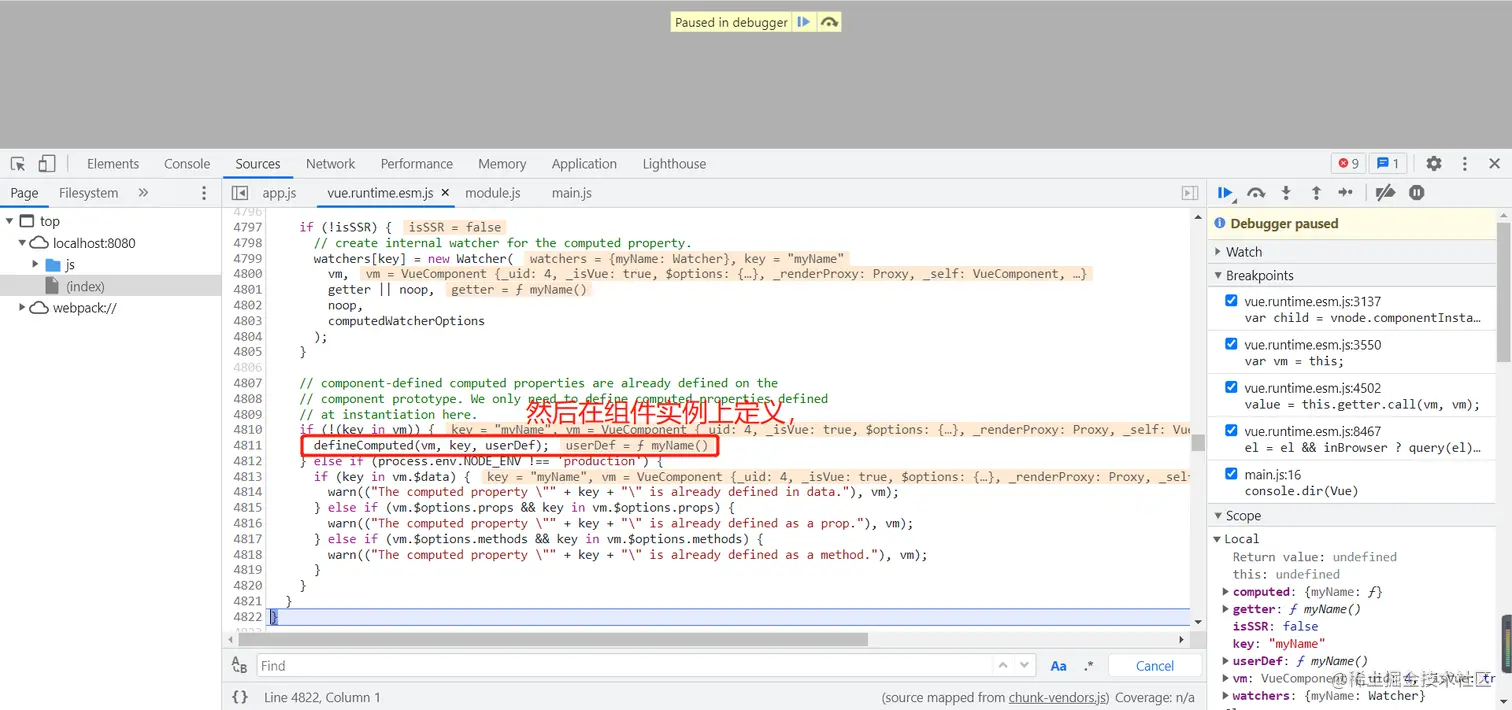
Task: Switch to the Console panel tab
Action: click(187, 164)
